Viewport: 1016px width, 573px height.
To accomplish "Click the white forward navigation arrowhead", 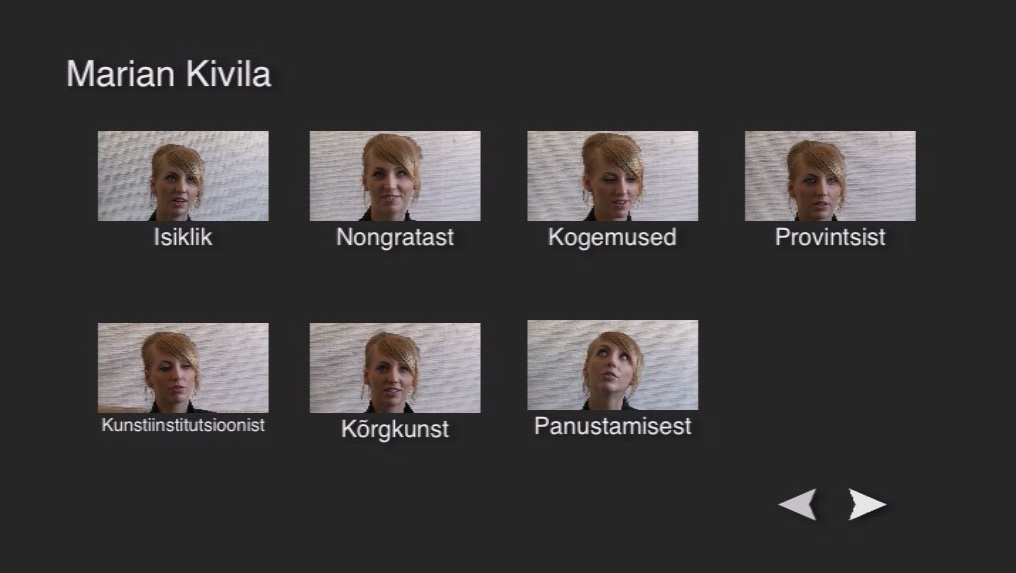I will [867, 504].
